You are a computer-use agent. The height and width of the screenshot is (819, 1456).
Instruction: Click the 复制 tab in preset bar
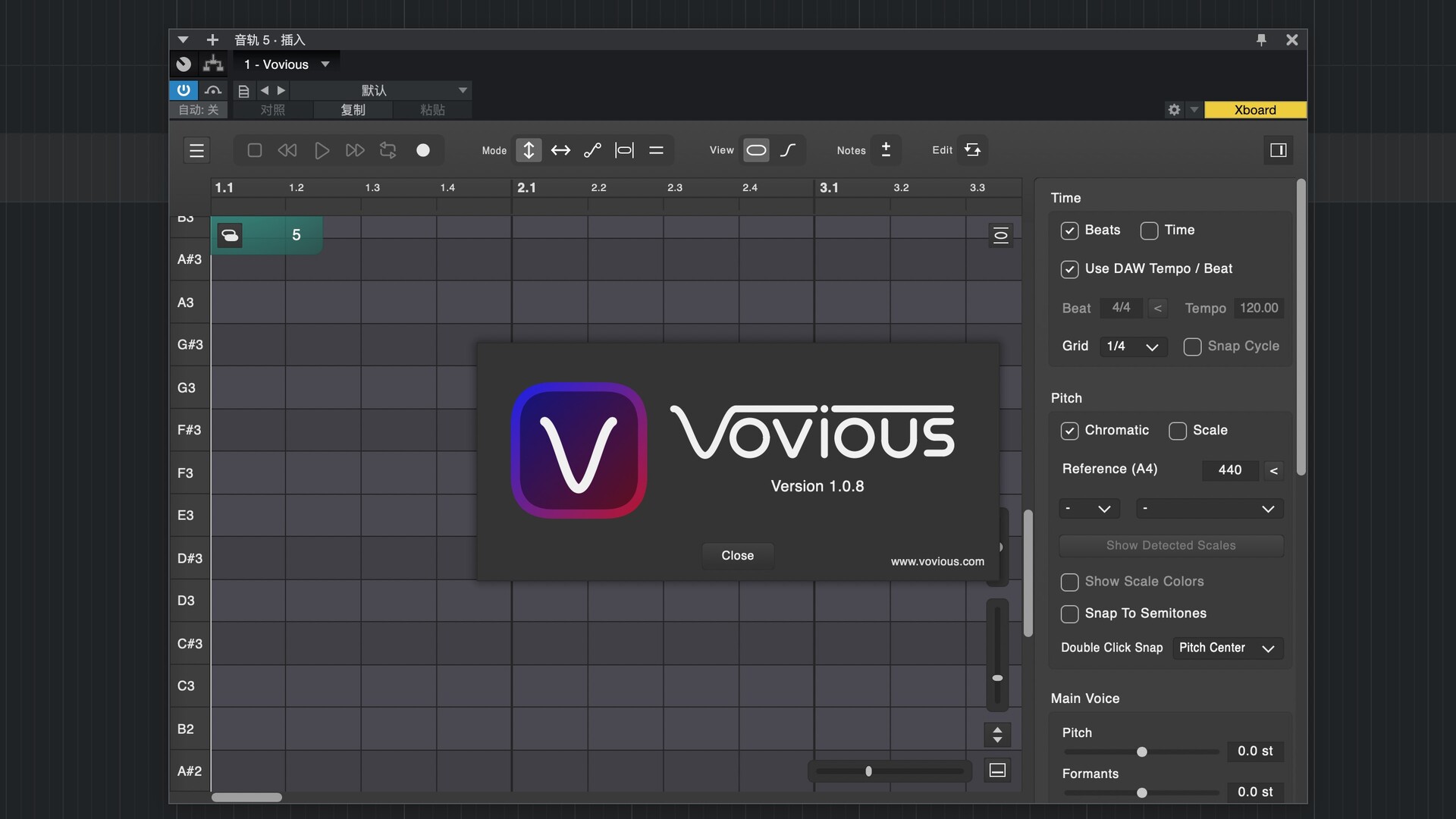pyautogui.click(x=353, y=110)
